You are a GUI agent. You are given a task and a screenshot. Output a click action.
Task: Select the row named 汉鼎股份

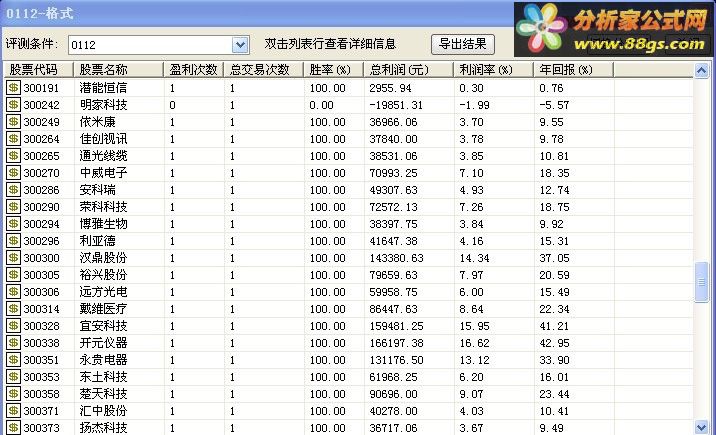(349, 257)
